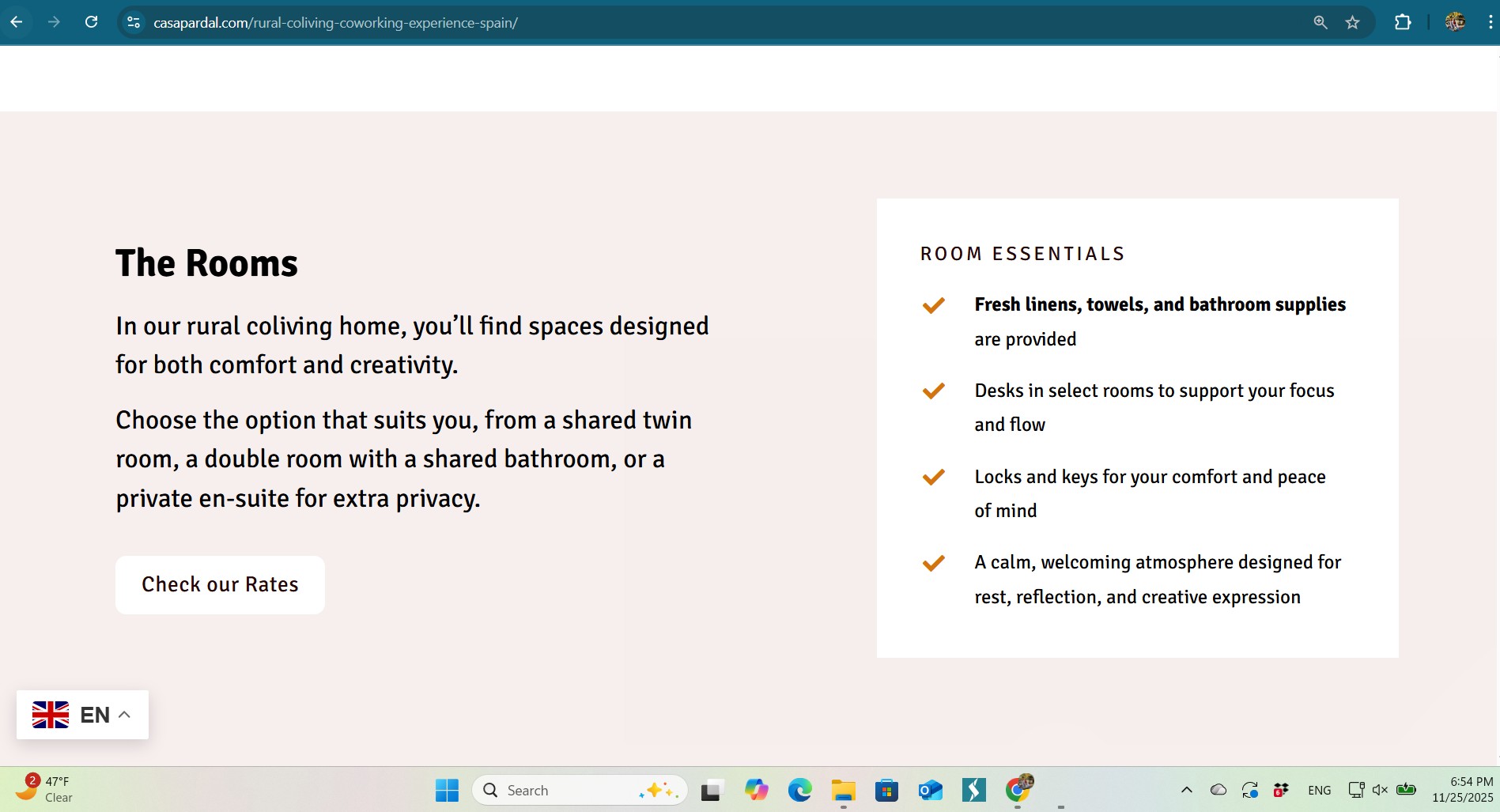View site information for casapardal.com
The image size is (1500, 812).
(134, 23)
